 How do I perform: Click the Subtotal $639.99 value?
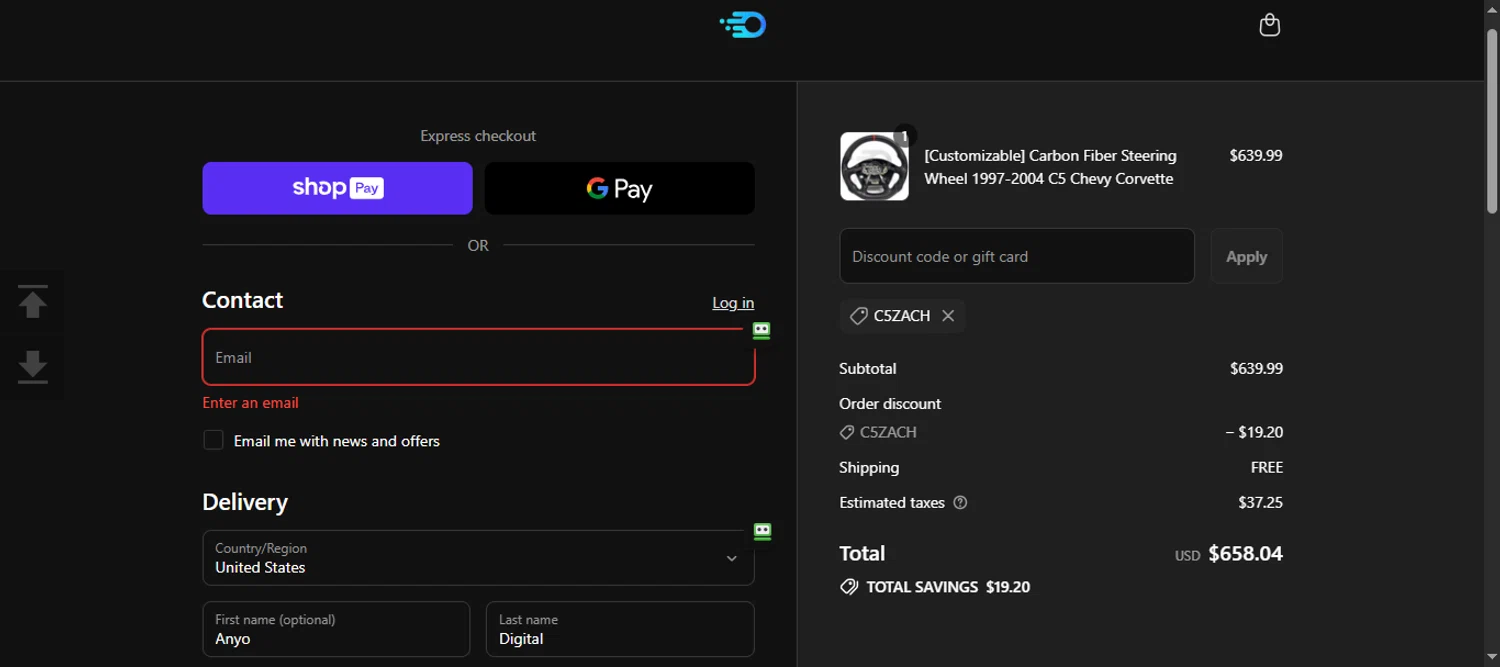pyautogui.click(x=1256, y=369)
